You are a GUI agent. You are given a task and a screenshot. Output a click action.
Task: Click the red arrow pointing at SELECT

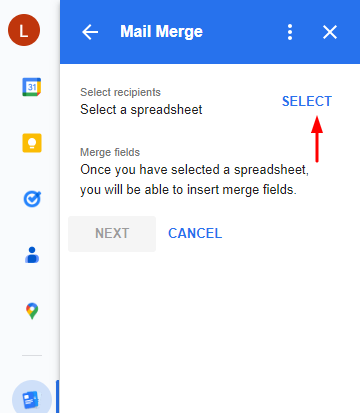pyautogui.click(x=317, y=139)
